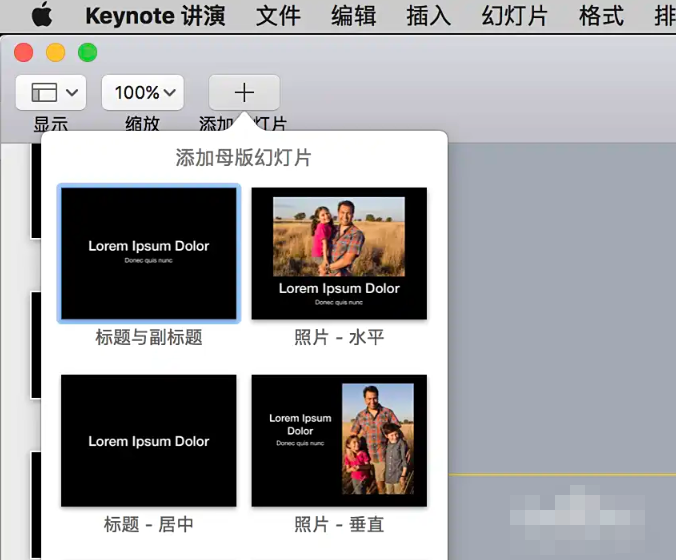The height and width of the screenshot is (560, 676).
Task: Open the 格式 menu
Action: click(x=601, y=16)
